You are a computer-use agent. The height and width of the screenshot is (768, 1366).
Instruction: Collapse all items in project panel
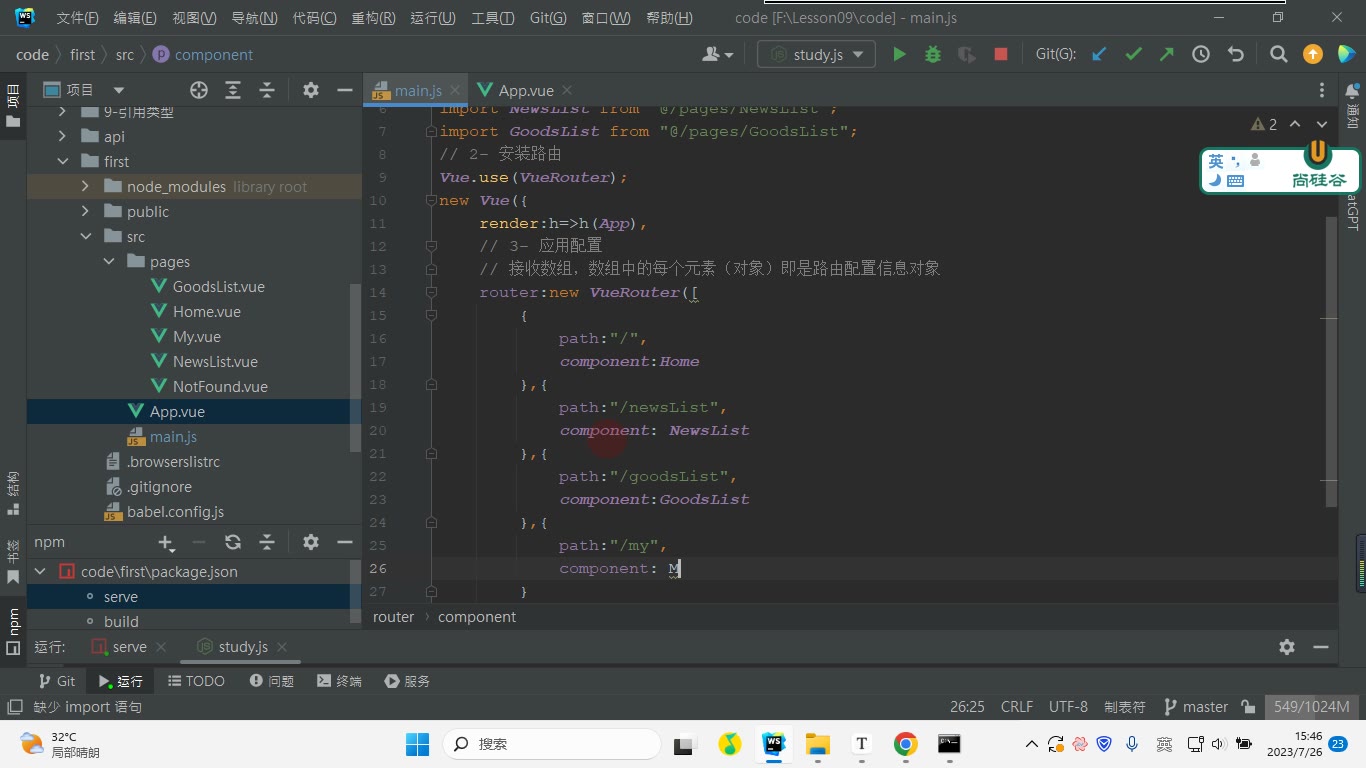267,90
